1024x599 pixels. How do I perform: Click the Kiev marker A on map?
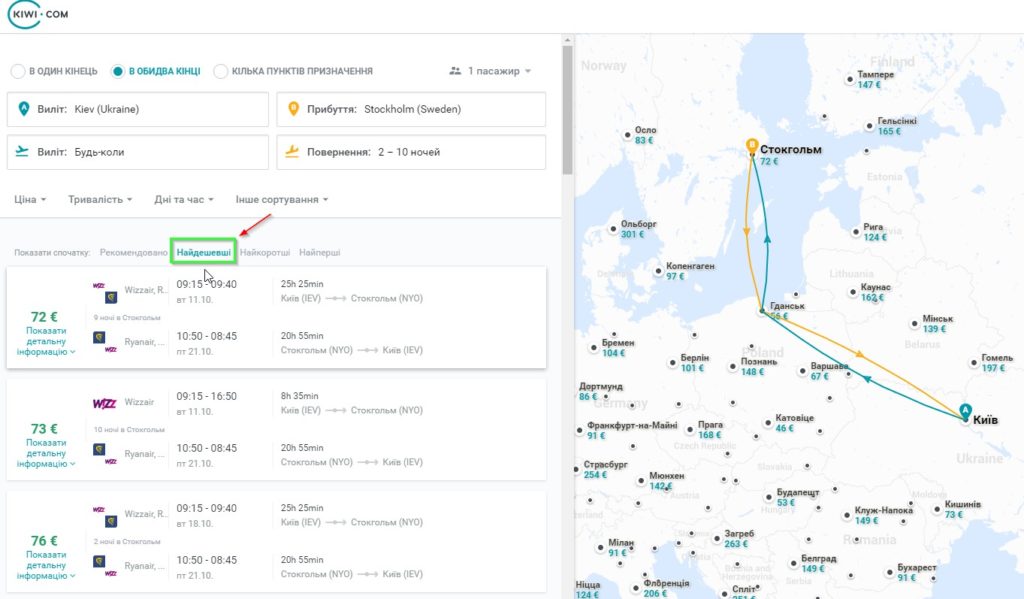(965, 412)
